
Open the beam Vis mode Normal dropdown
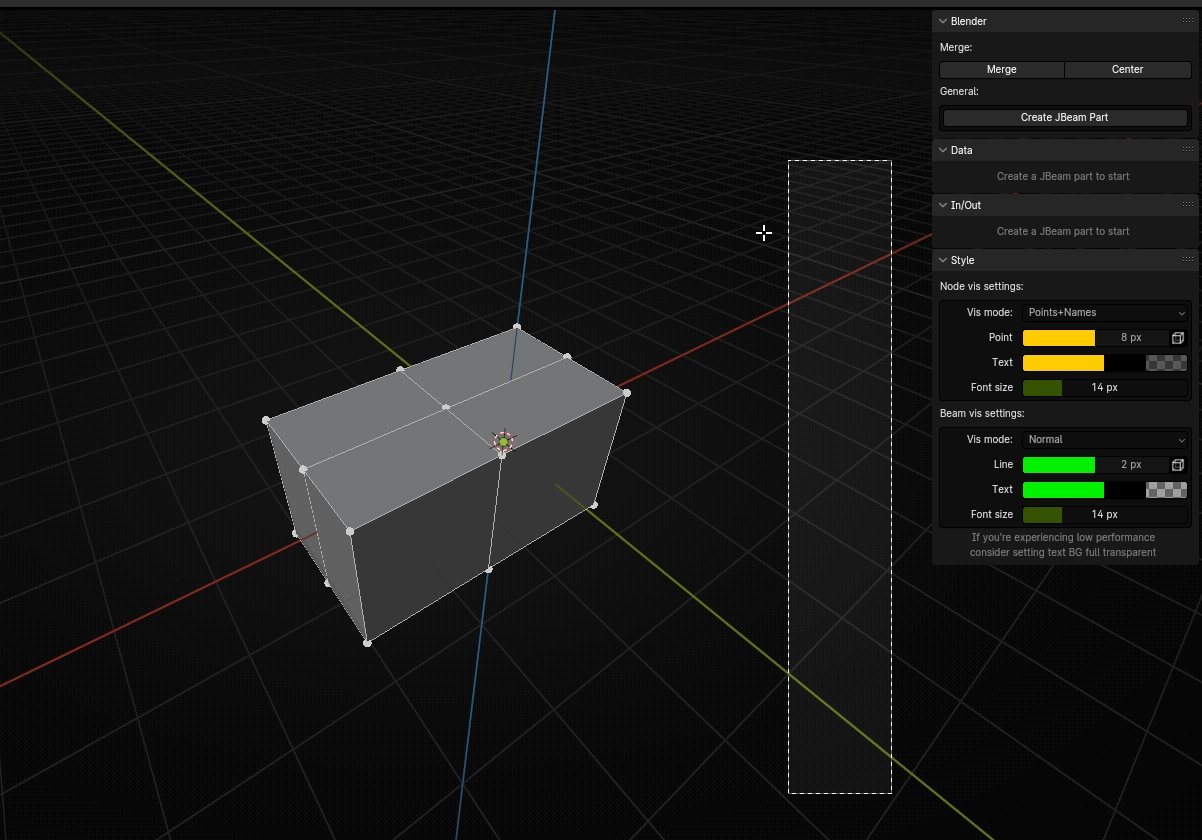(x=1105, y=440)
